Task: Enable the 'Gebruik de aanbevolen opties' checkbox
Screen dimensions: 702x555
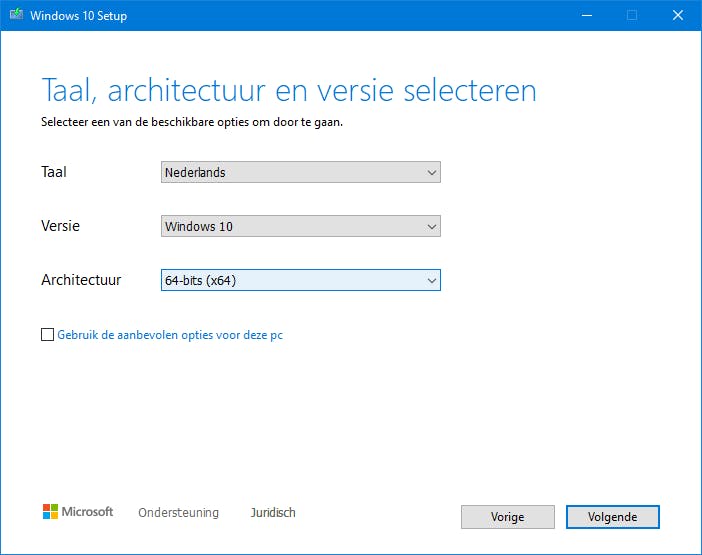Action: [x=48, y=335]
